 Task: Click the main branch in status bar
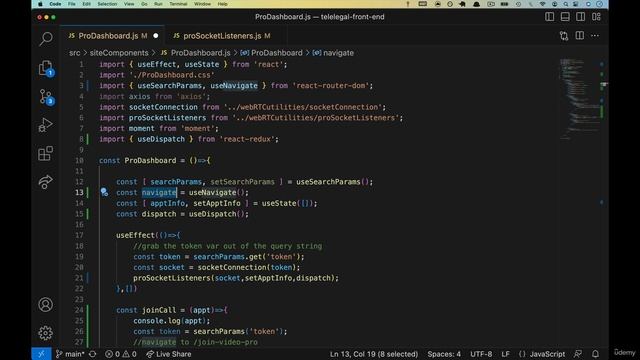coord(70,354)
